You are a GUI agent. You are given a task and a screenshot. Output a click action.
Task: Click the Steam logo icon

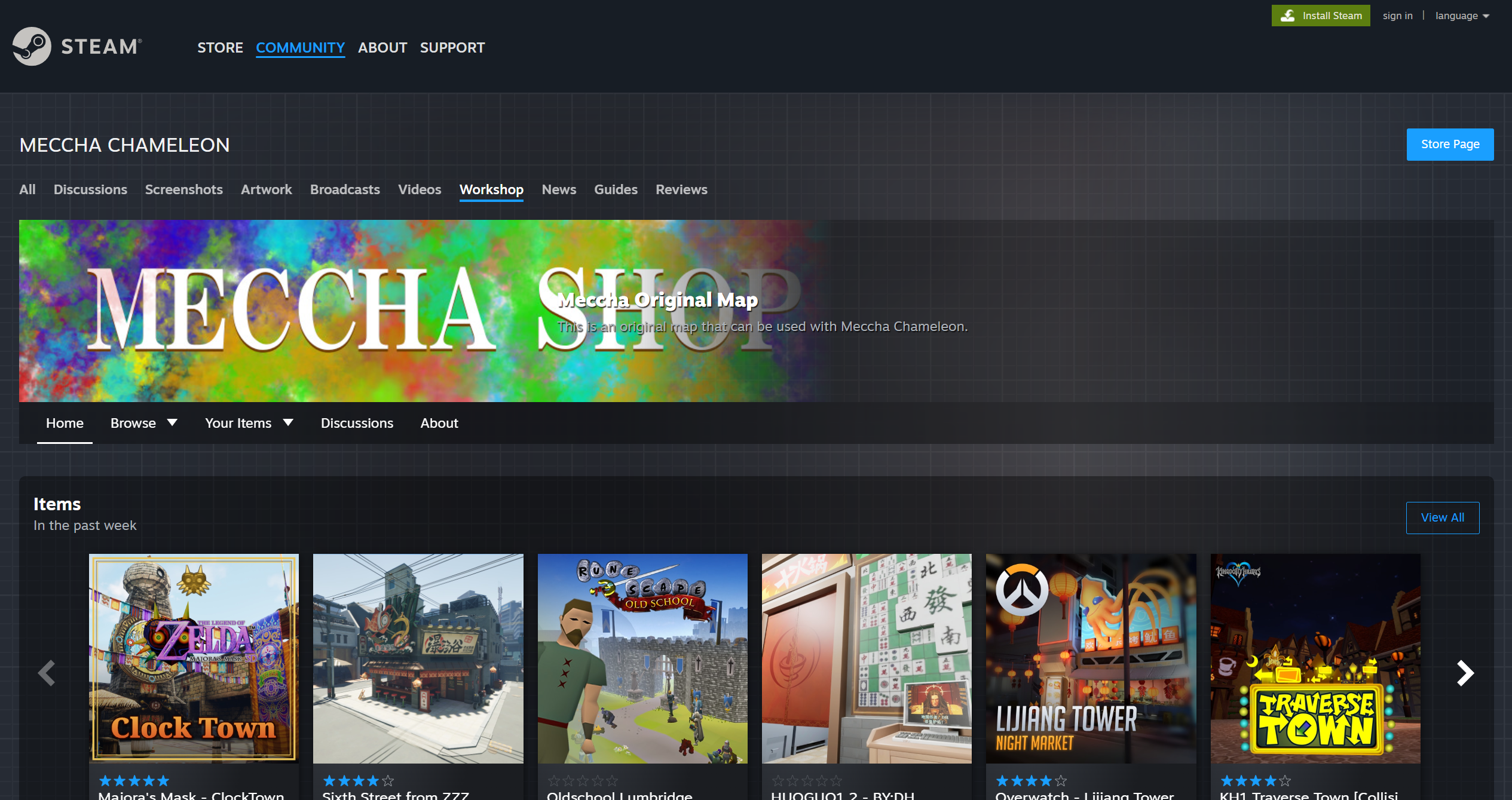[x=32, y=46]
